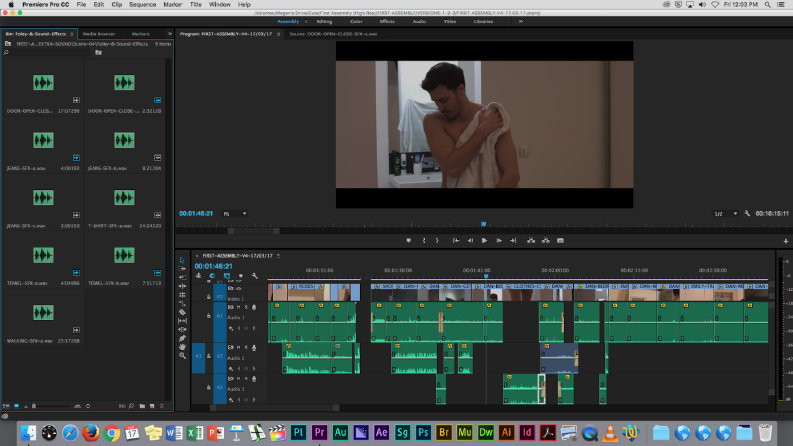Open the Fit zoom level dropdown
The image size is (793, 446).
[235, 214]
